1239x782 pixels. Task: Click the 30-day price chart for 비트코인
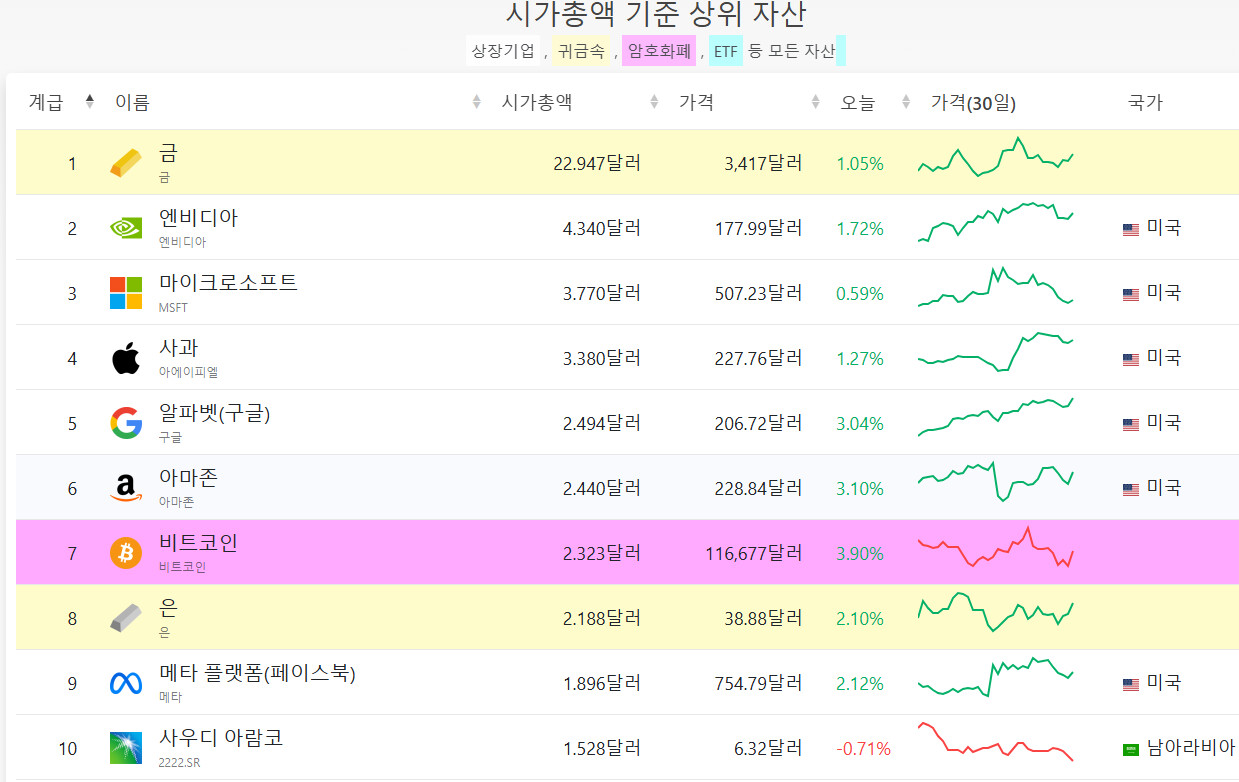coord(995,548)
